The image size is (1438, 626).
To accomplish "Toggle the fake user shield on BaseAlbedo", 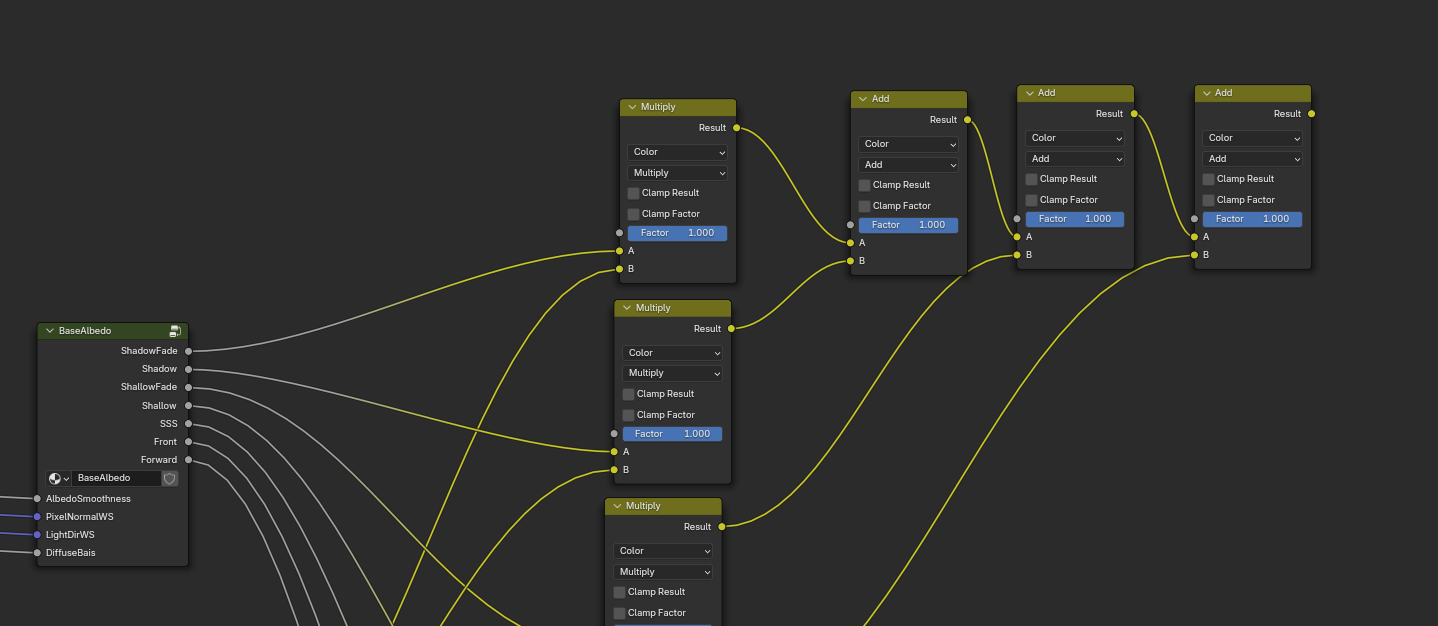I will (170, 479).
